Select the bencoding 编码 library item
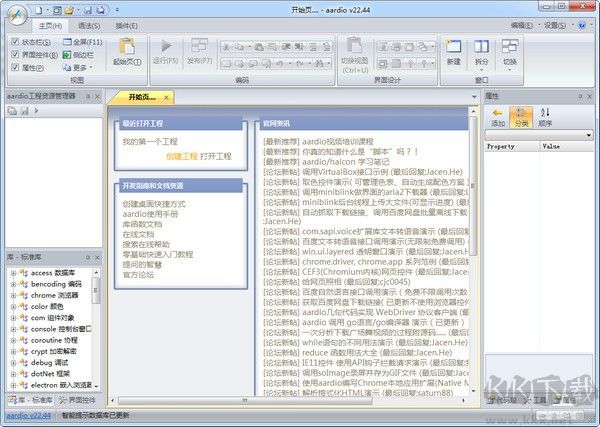This screenshot has width=600, height=427. point(56,284)
